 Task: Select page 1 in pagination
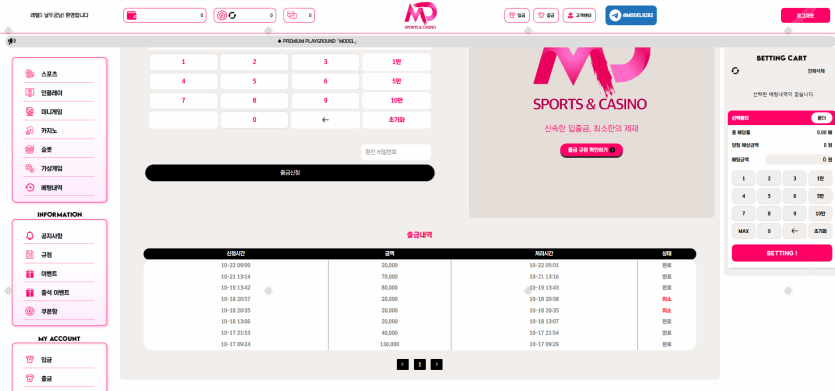[x=420, y=364]
